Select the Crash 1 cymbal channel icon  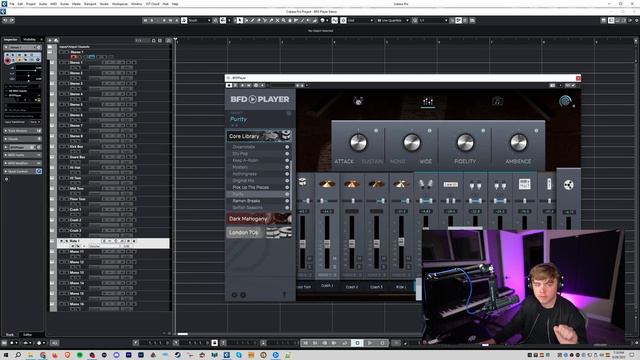tap(327, 184)
